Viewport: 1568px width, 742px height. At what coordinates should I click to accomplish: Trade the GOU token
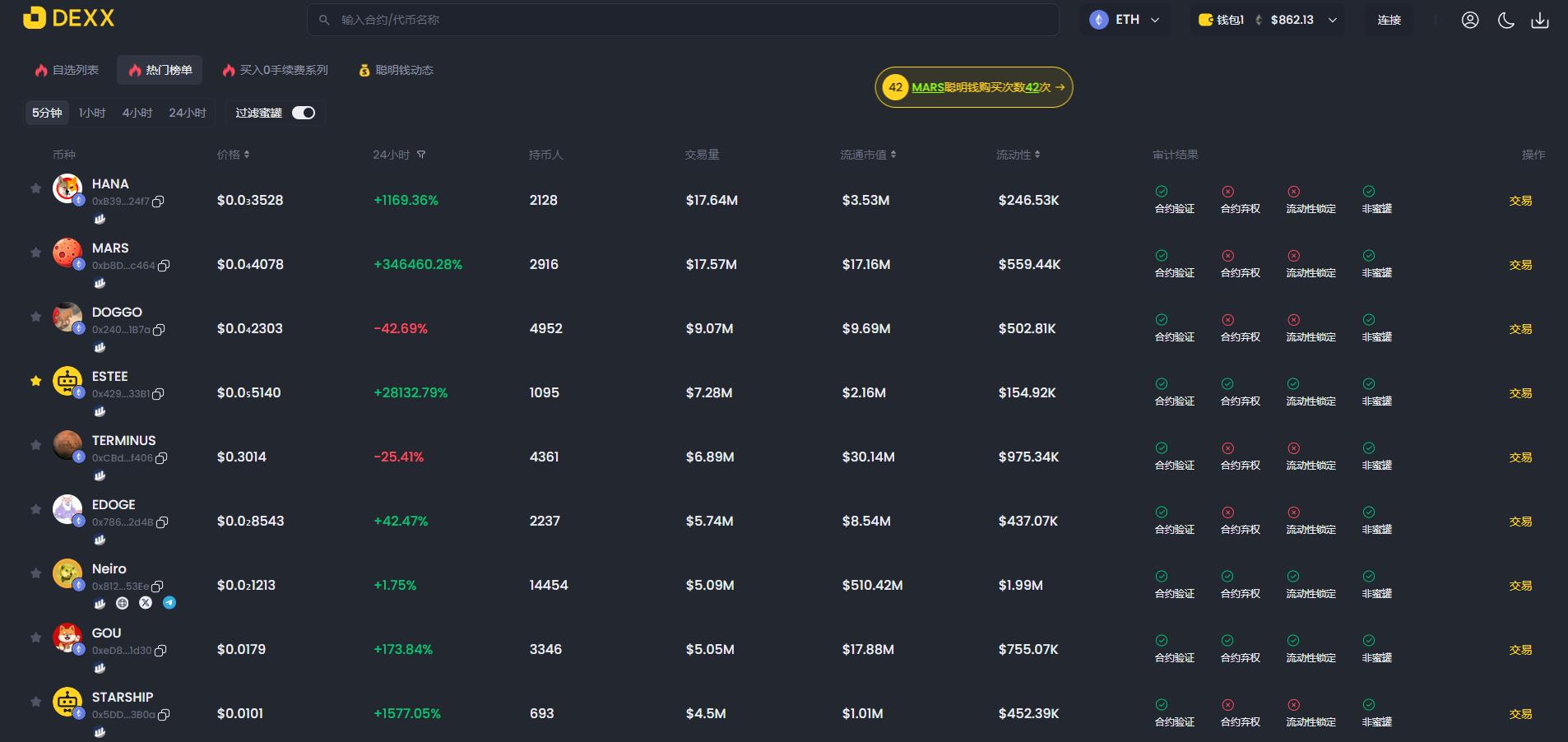[1520, 650]
